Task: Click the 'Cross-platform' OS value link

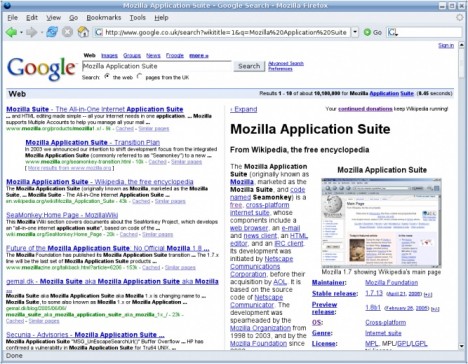Action: (385, 323)
